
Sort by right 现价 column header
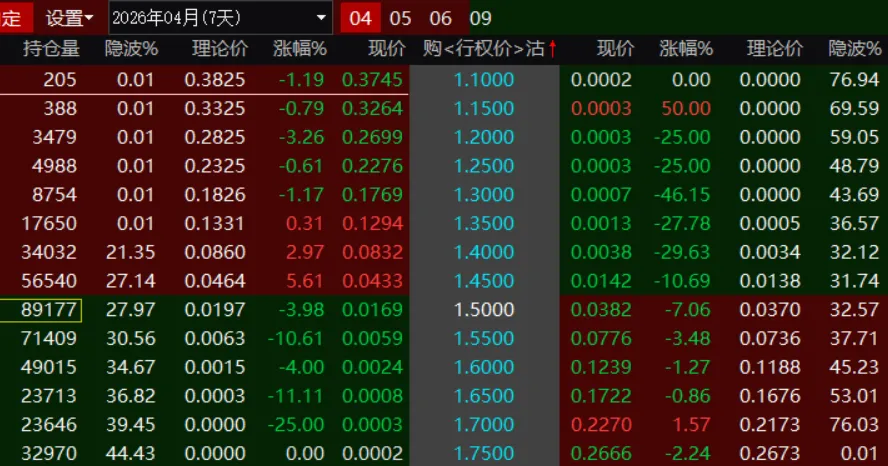[616, 49]
